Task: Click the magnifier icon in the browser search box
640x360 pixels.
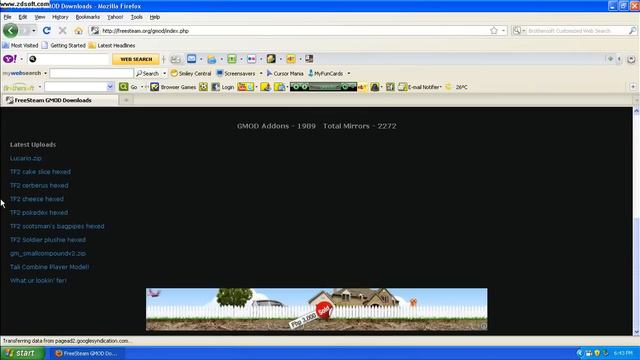Action: (632, 31)
